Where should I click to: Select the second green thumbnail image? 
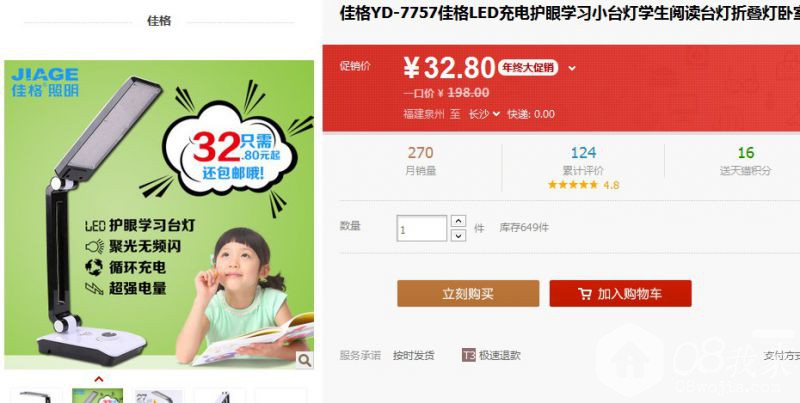[97, 396]
